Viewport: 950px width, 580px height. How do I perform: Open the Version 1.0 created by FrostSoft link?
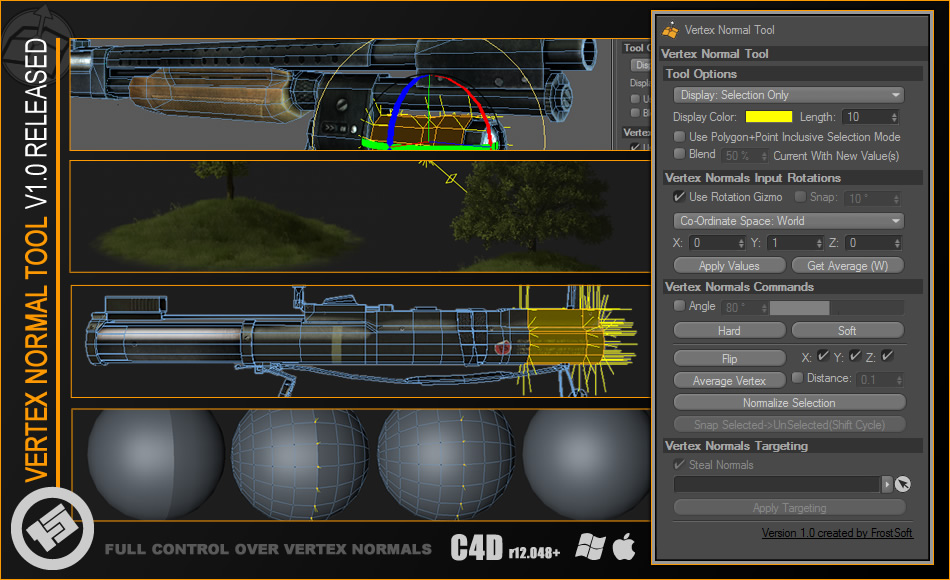836,533
